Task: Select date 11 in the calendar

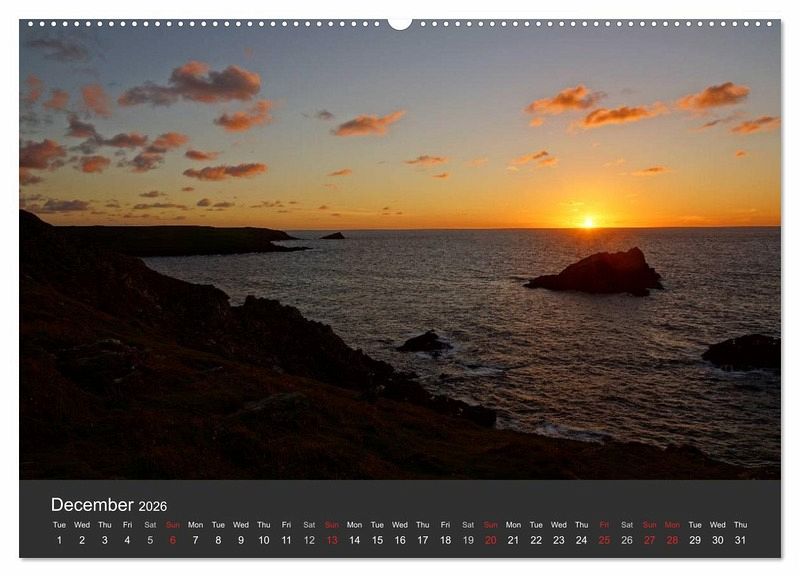Action: (x=286, y=540)
